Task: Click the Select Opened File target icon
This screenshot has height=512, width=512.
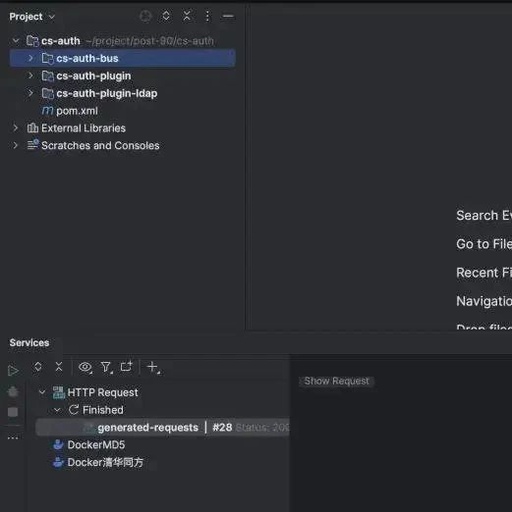Action: click(x=145, y=16)
